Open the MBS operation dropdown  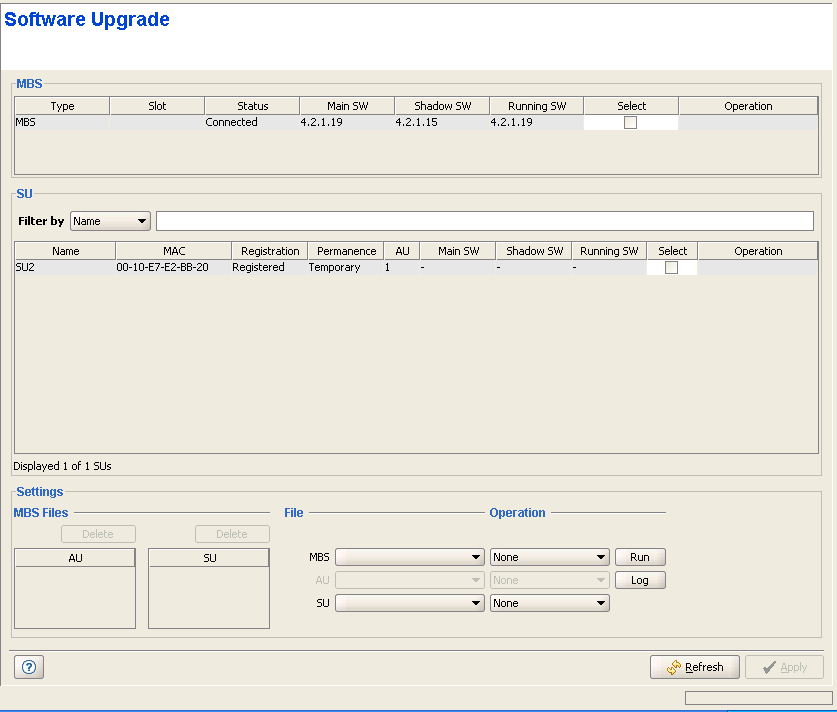(x=549, y=557)
